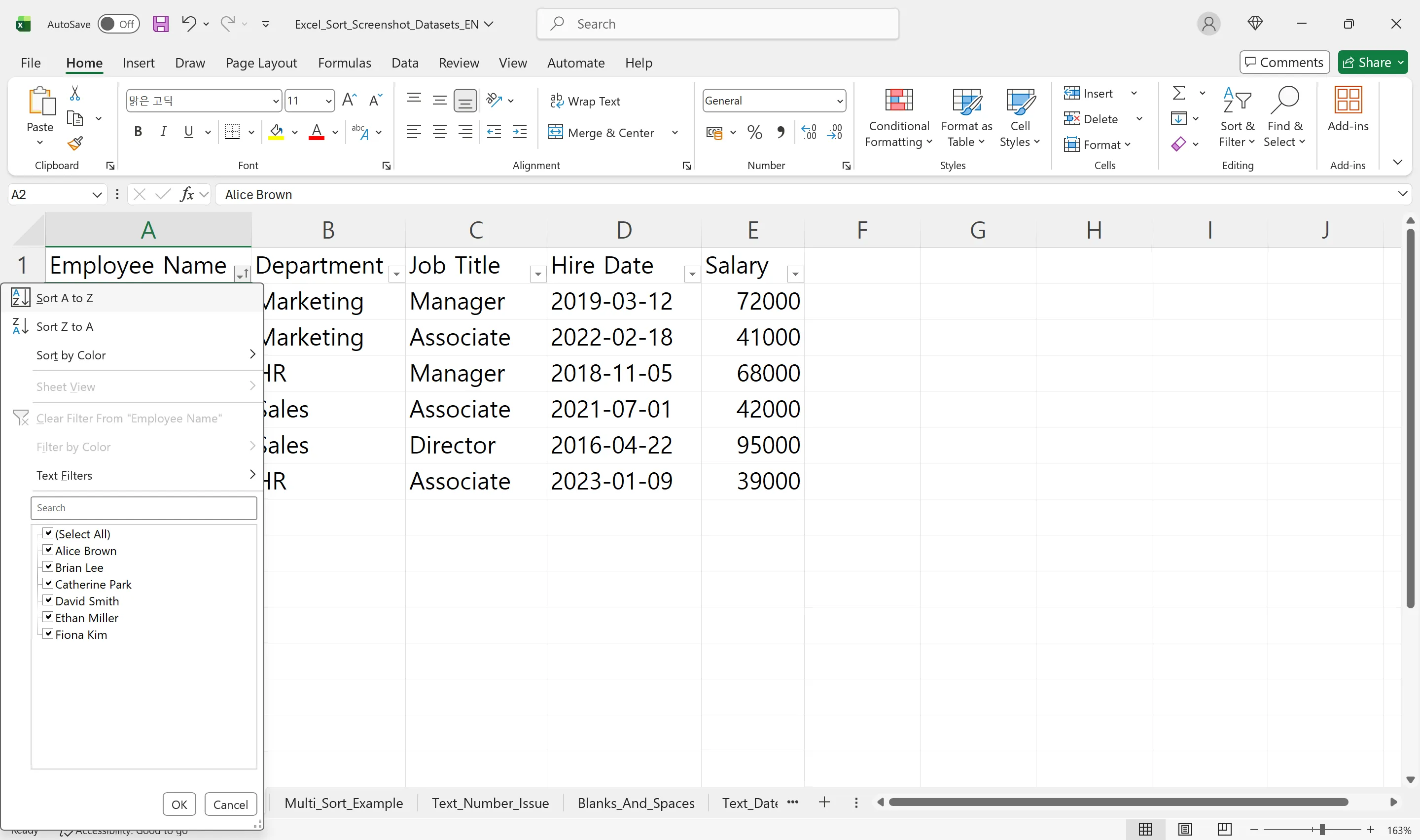This screenshot has width=1420, height=840.
Task: Select the Format Painter tool
Action: (x=75, y=143)
